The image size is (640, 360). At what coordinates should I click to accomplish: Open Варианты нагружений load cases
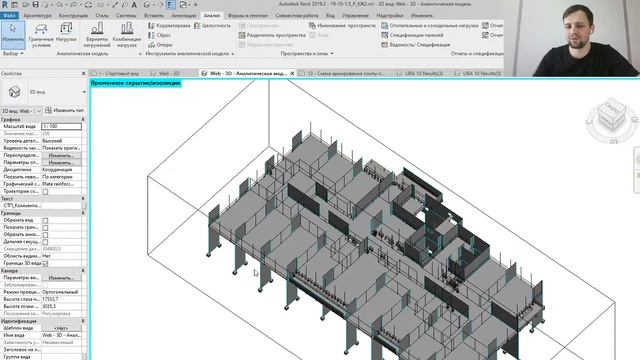[x=97, y=35]
